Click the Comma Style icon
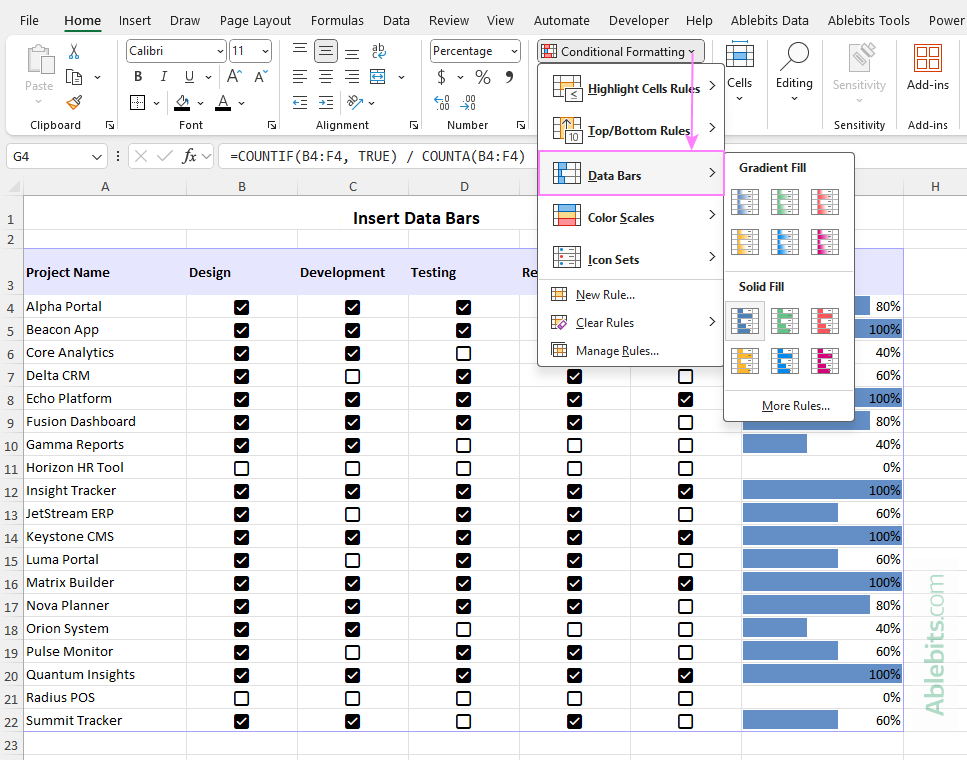This screenshot has height=760, width=967. pos(510,76)
